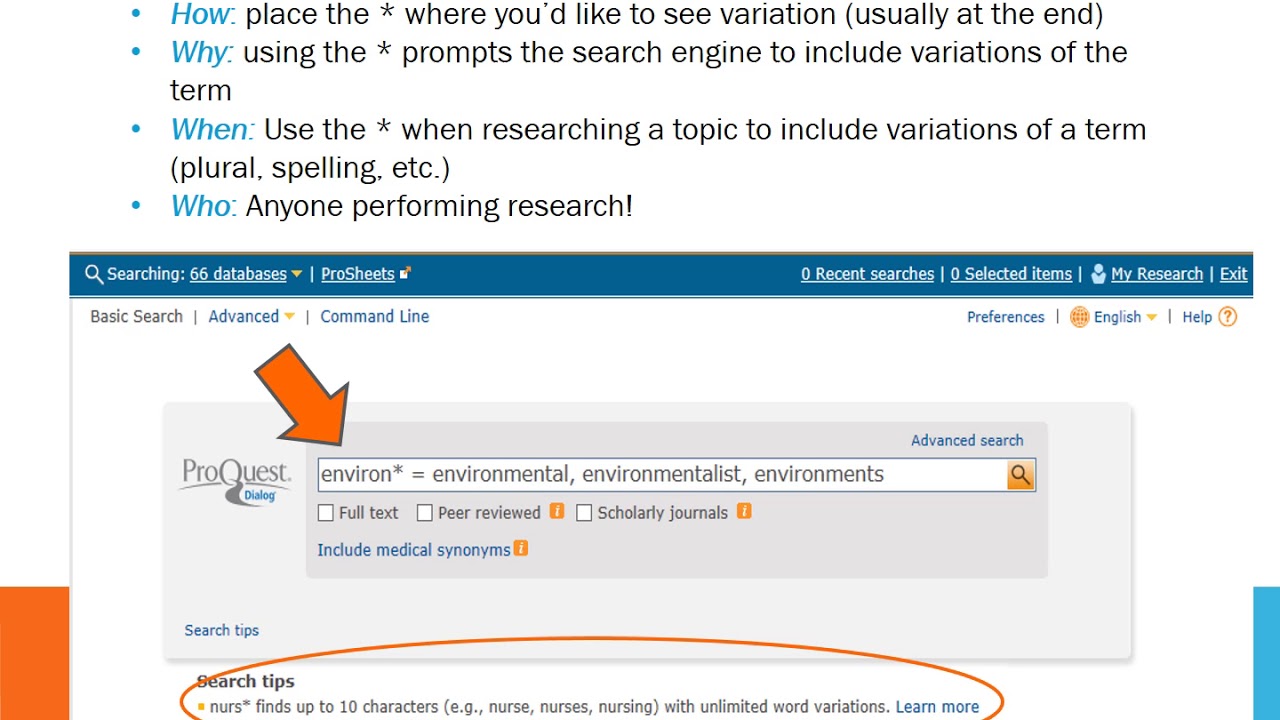This screenshot has height=720, width=1280.
Task: Switch to Basic Search
Action: [x=136, y=317]
